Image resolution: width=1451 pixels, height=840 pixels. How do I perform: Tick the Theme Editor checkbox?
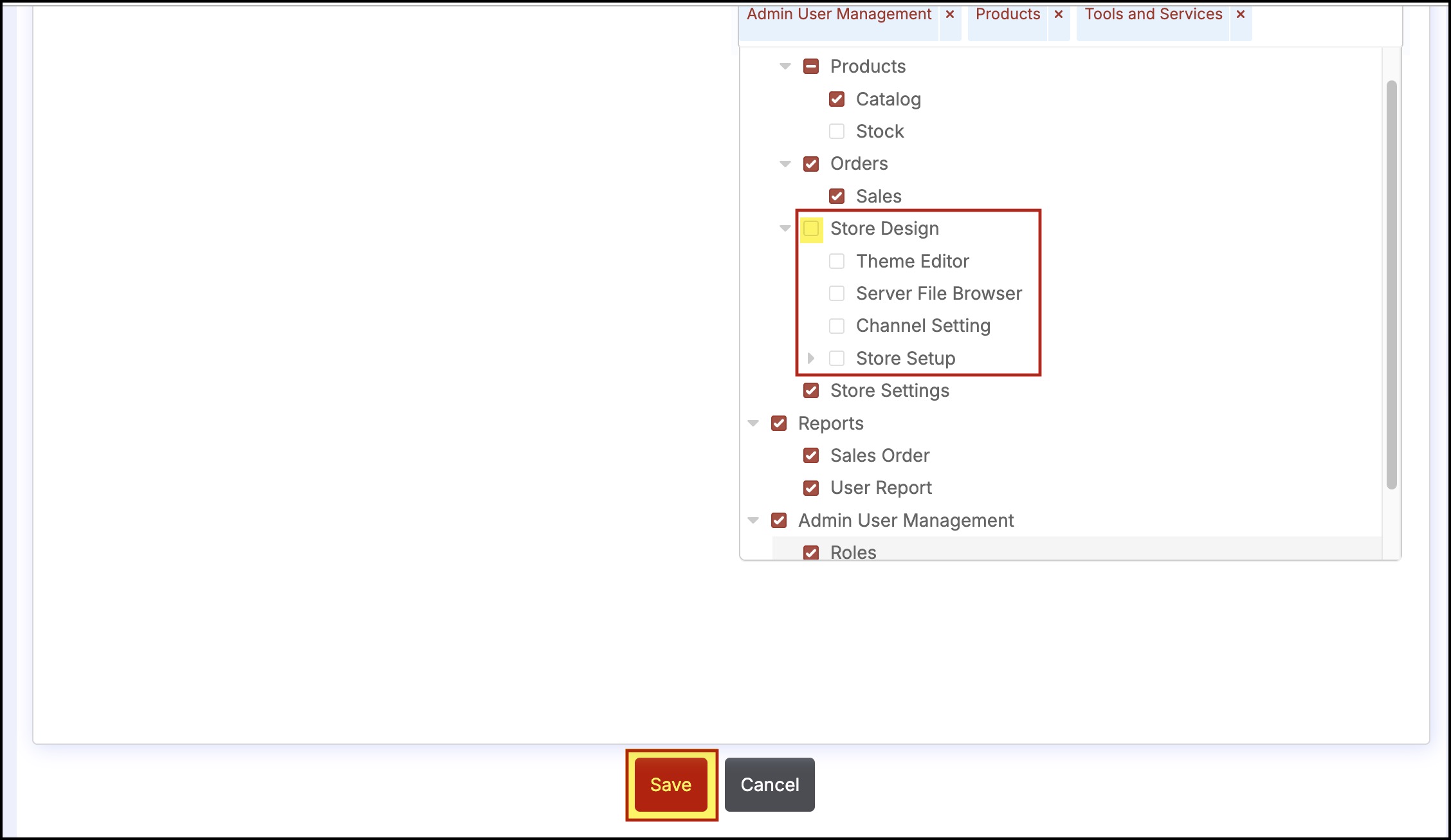(837, 261)
